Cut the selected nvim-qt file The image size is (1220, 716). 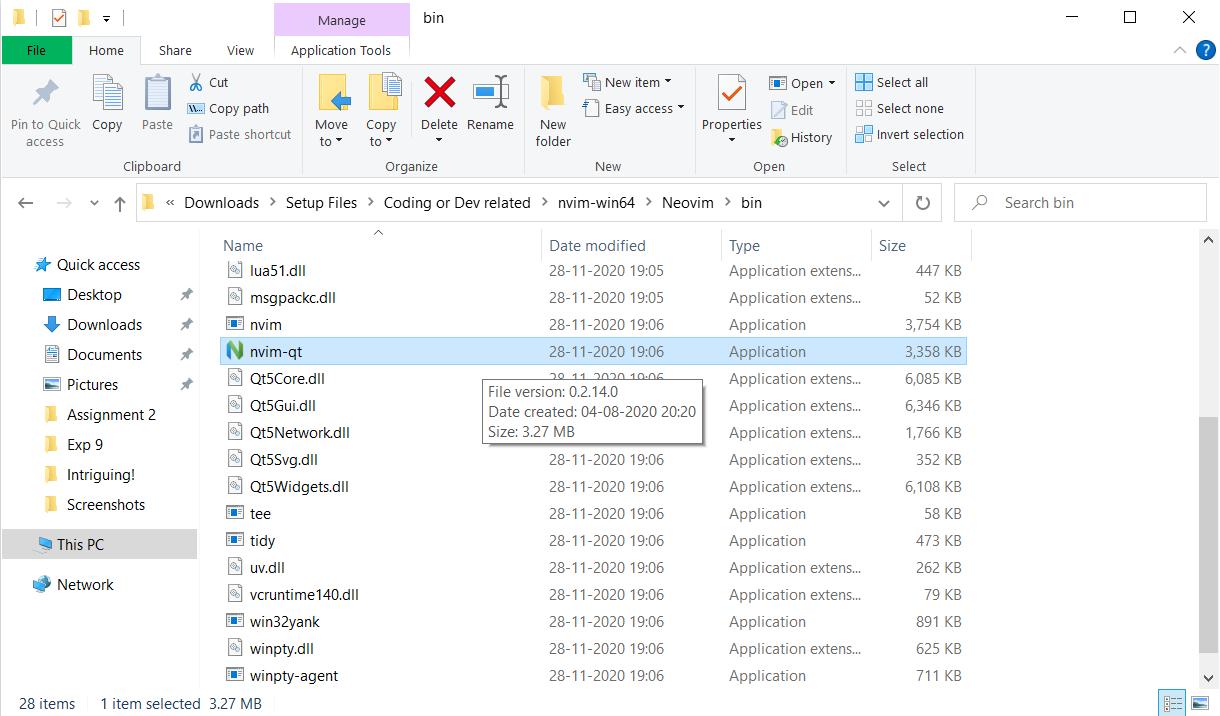(208, 82)
